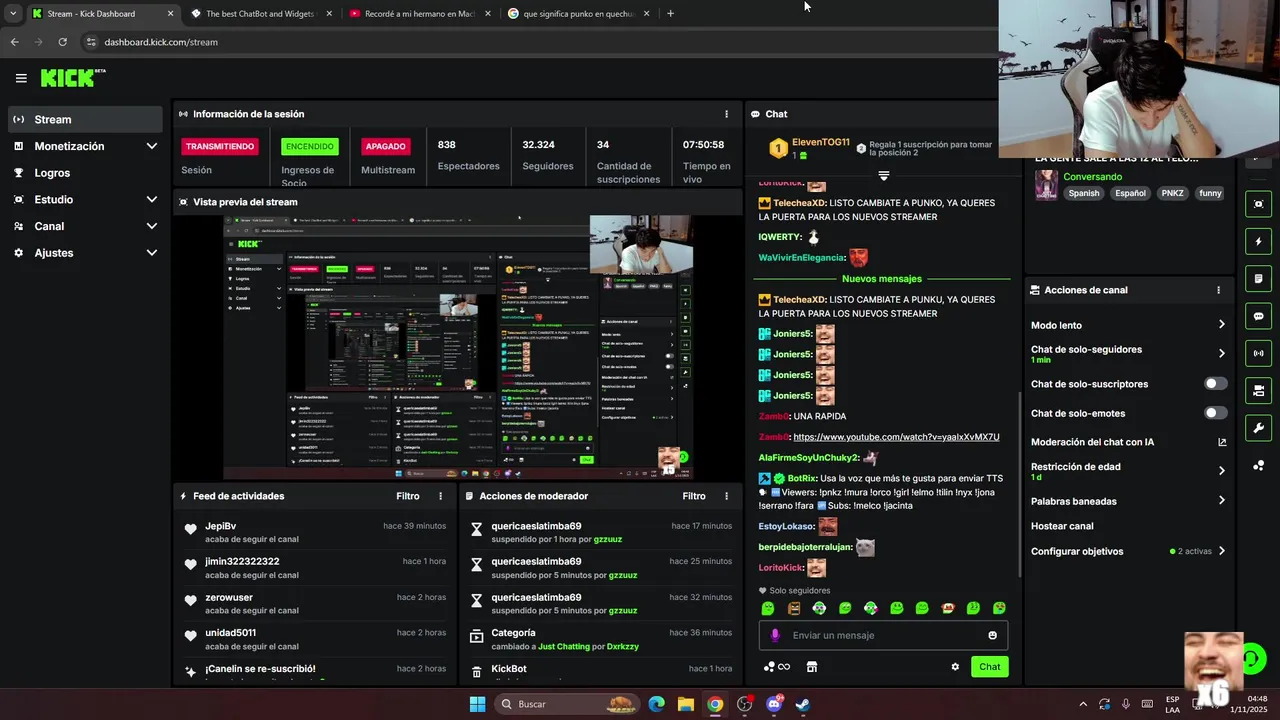The image size is (1280, 720).
Task: Open Filtro in Acciones de moderador
Action: click(x=694, y=496)
